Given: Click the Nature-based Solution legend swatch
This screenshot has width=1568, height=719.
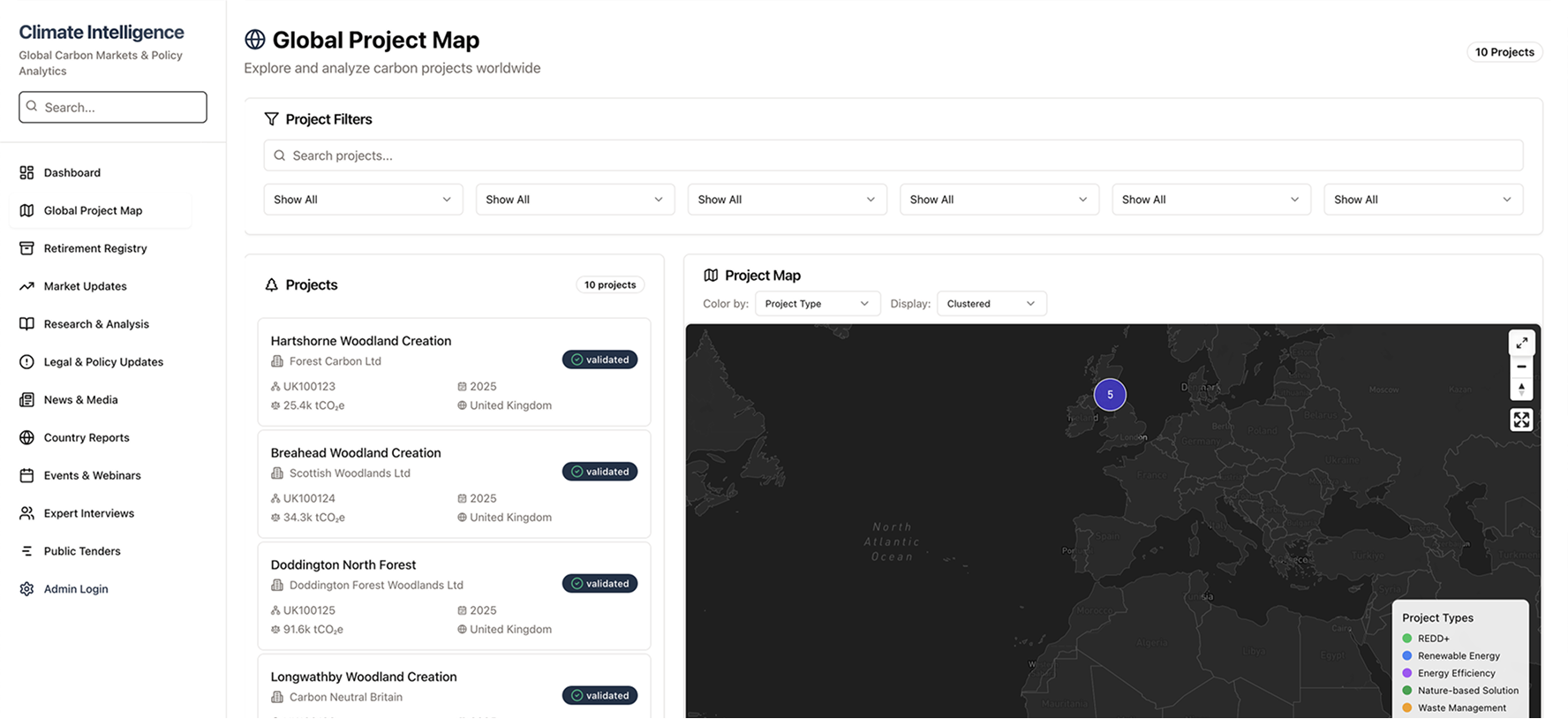Looking at the screenshot, I should point(1407,691).
